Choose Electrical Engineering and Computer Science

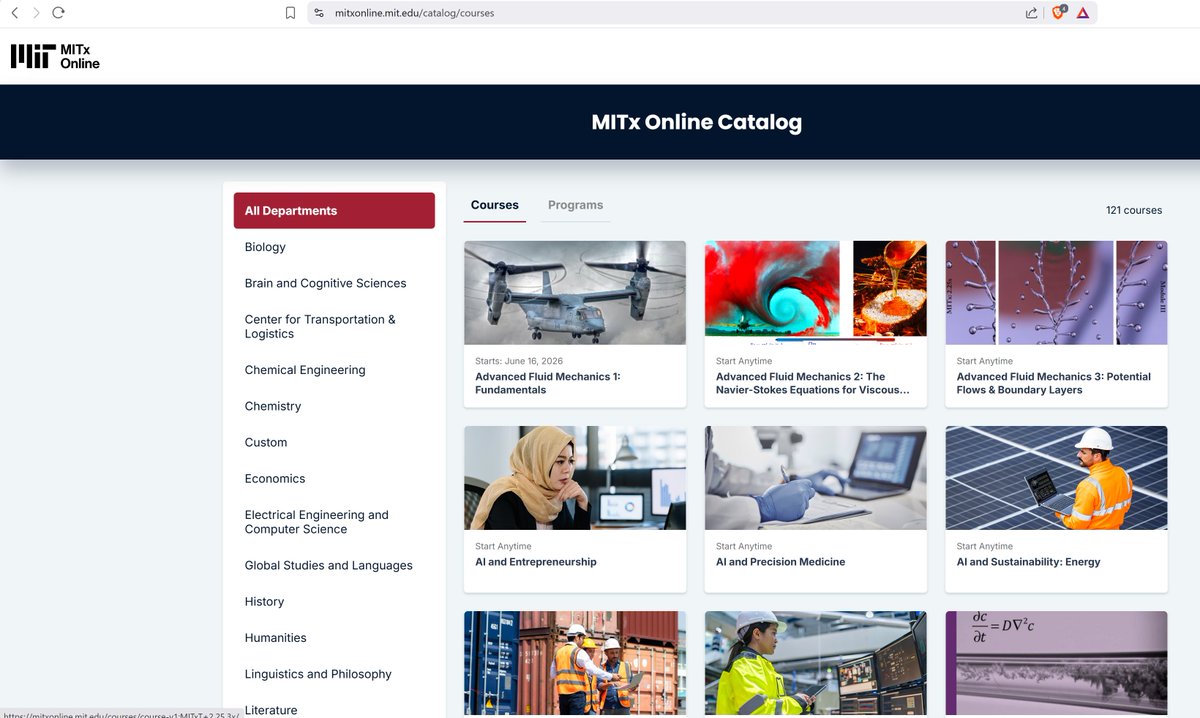[317, 522]
